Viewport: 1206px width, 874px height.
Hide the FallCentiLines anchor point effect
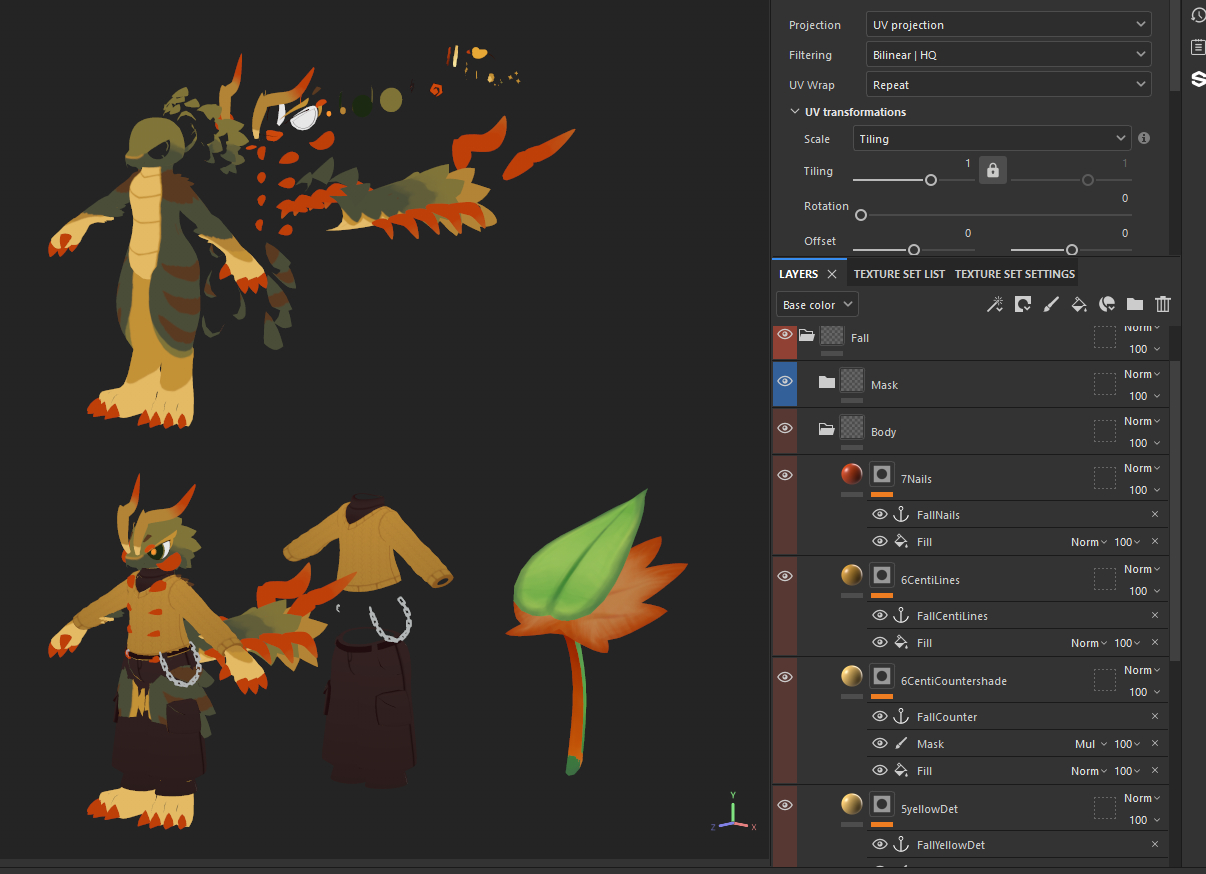click(880, 616)
